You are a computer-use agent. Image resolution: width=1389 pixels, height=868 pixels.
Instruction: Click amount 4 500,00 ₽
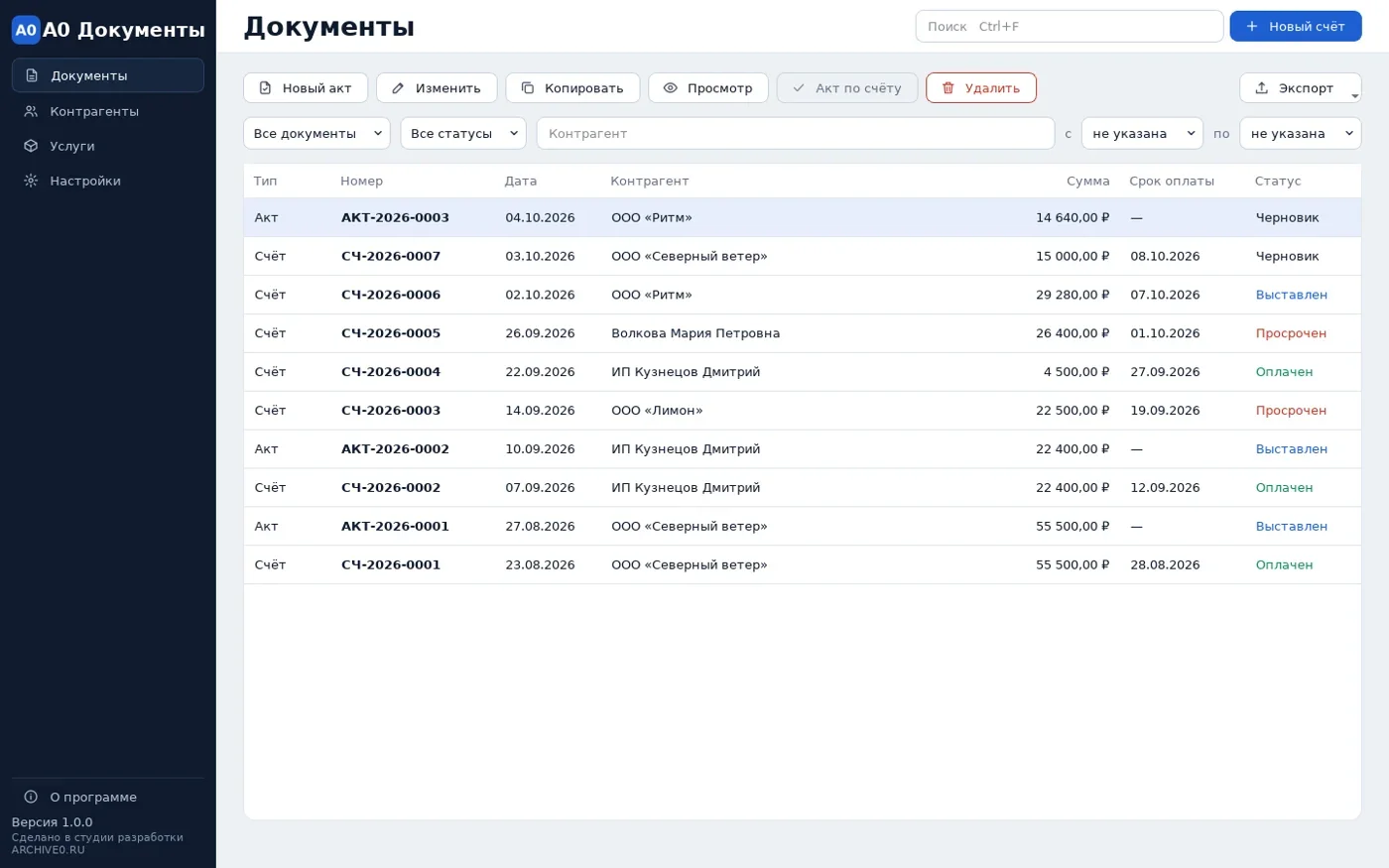pos(1076,372)
